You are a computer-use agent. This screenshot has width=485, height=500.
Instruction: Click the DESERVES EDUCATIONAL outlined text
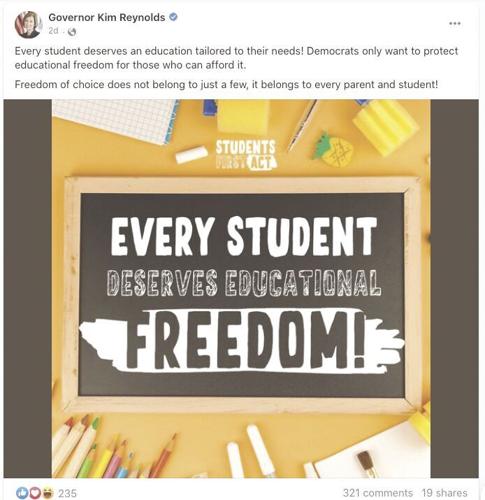click(244, 283)
